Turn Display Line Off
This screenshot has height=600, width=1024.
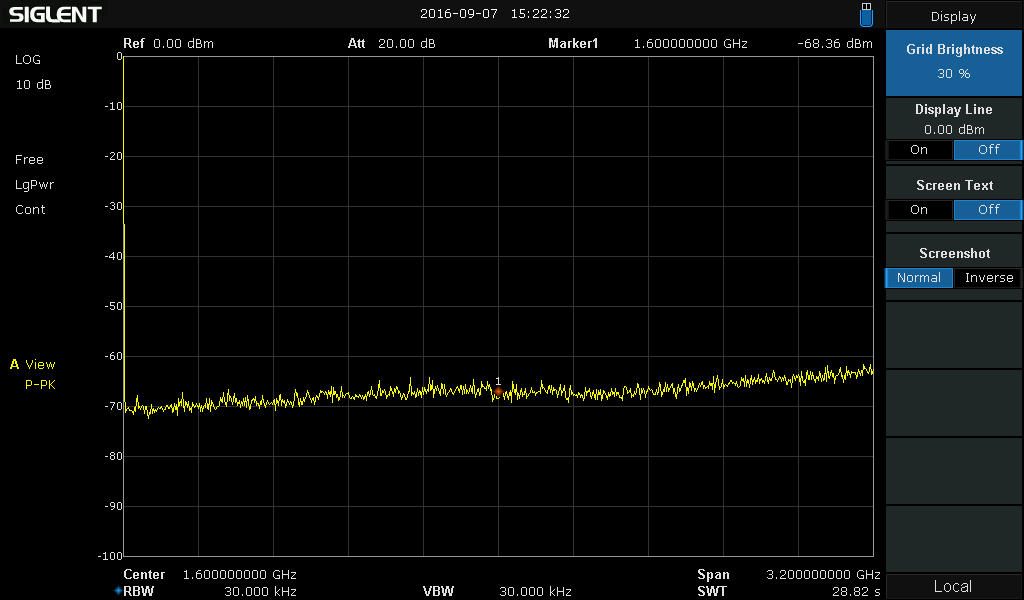987,150
